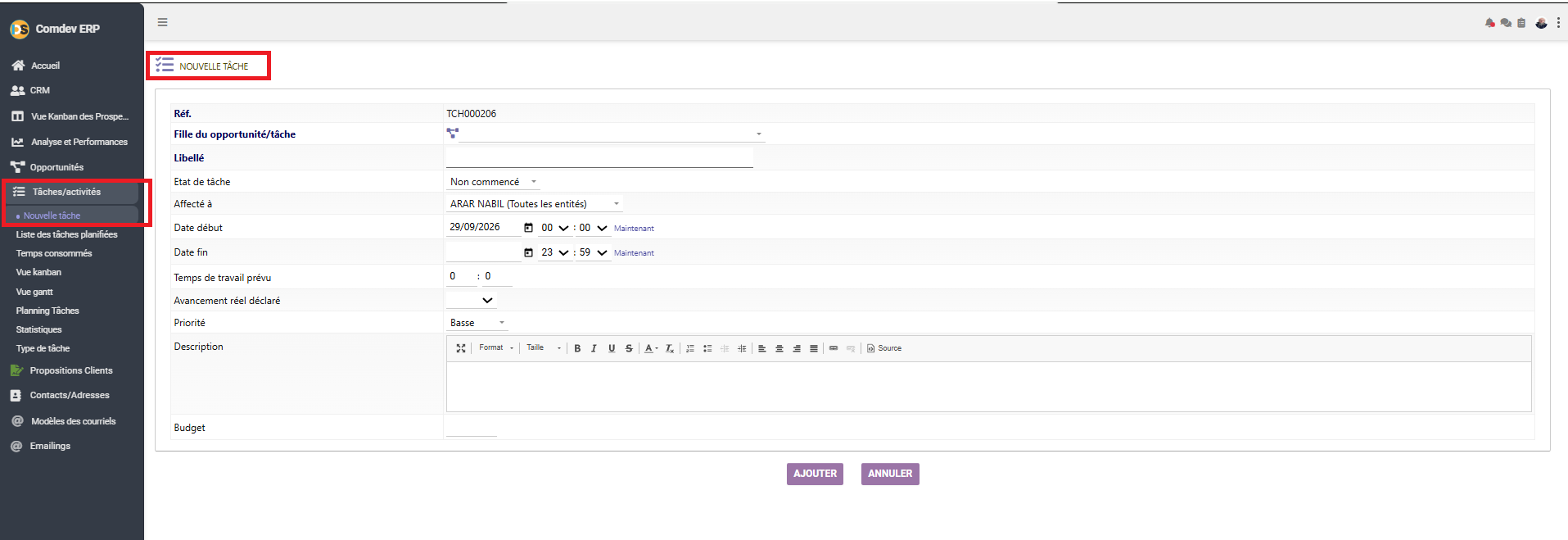Image resolution: width=1568 pixels, height=540 pixels.
Task: Open Vue Kanban des Prospects menu
Action: (x=70, y=116)
